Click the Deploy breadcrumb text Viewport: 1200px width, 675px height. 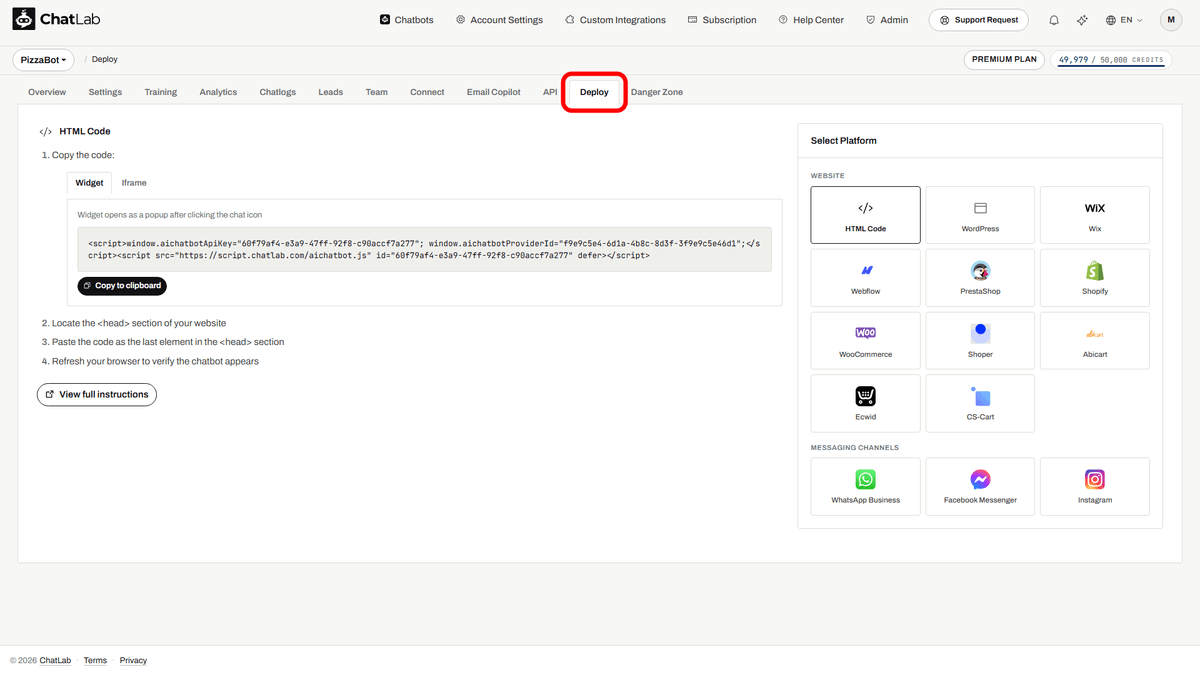point(105,60)
